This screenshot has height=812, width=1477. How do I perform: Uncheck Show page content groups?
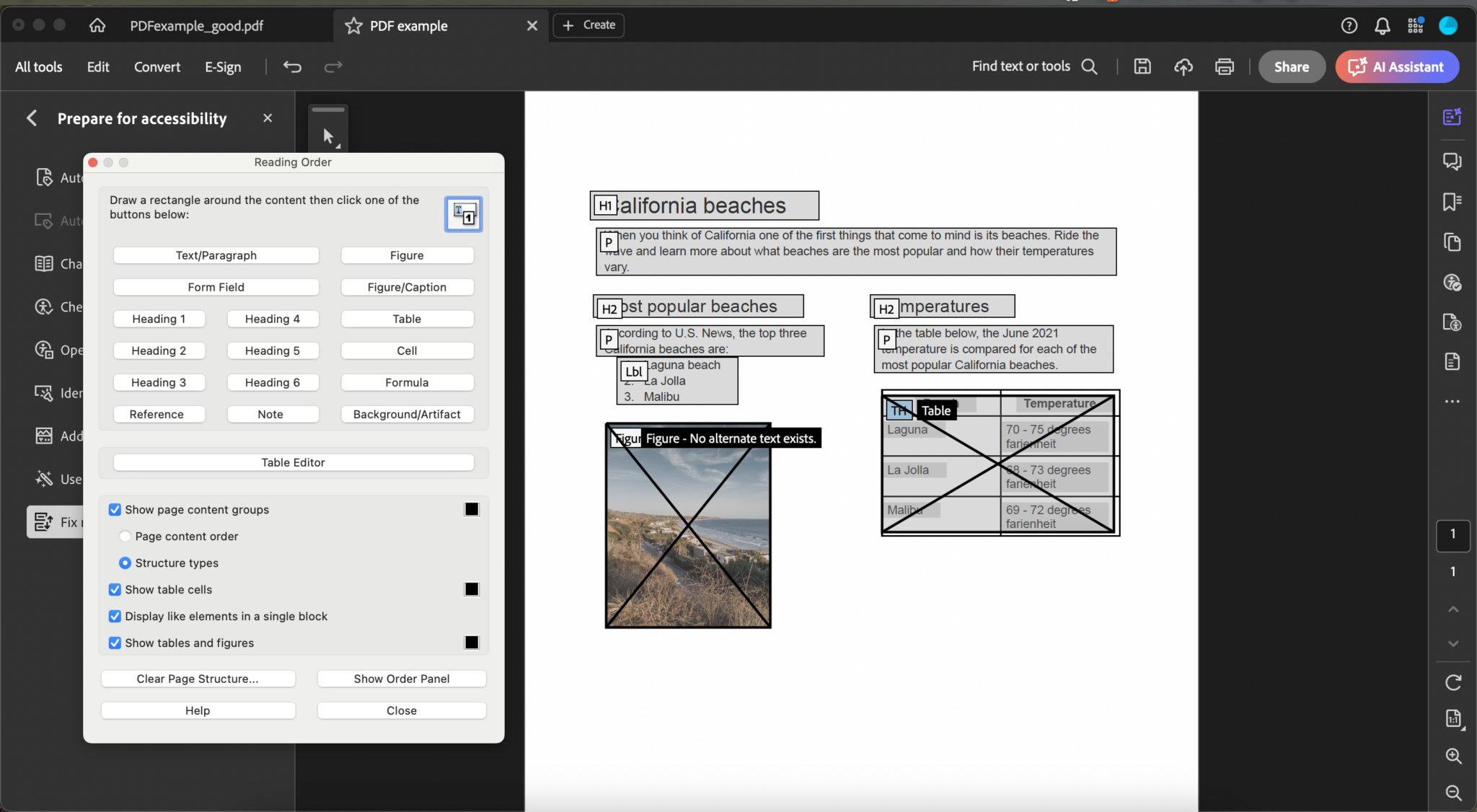[115, 509]
